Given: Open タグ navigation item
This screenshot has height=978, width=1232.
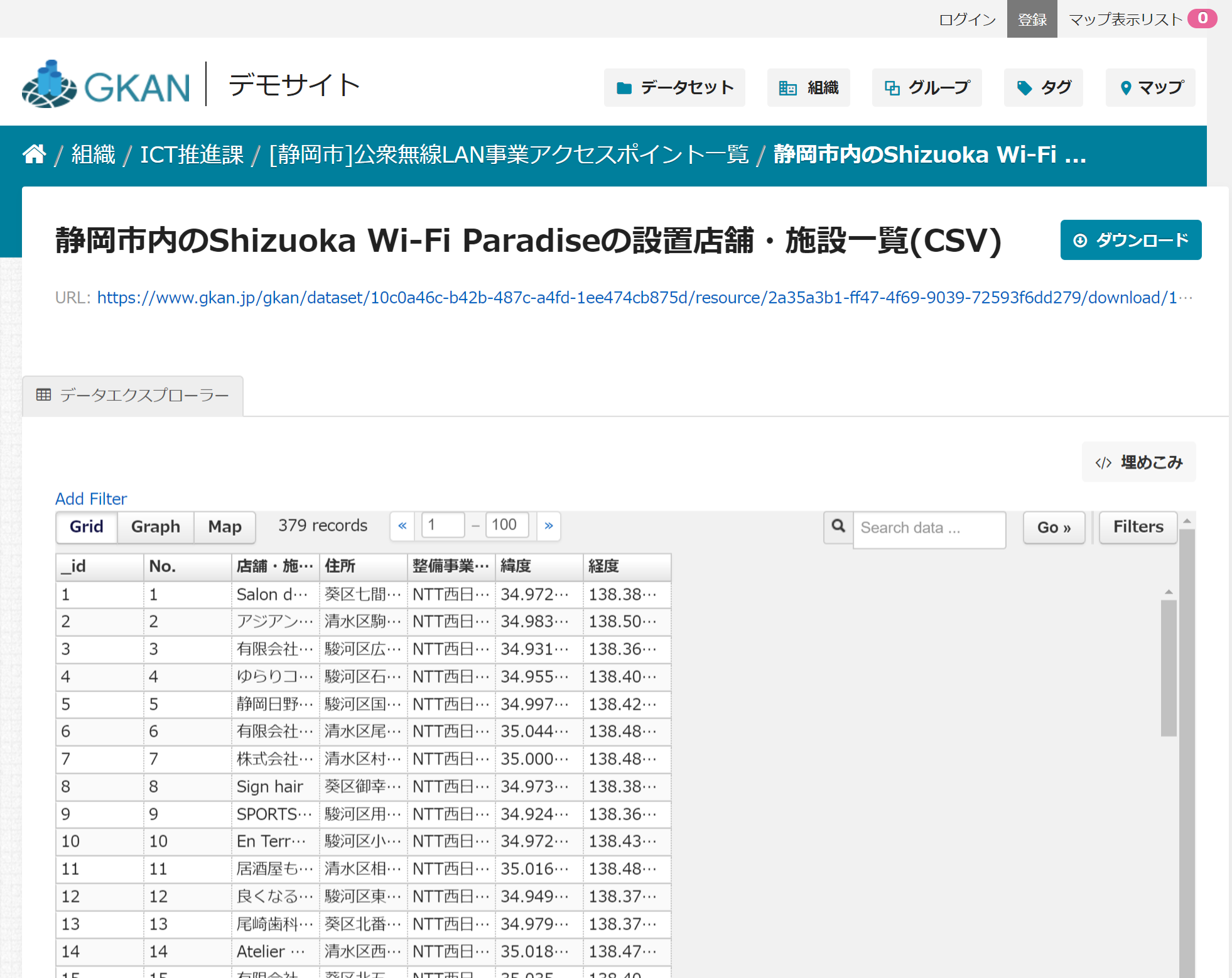Looking at the screenshot, I should [x=1044, y=87].
